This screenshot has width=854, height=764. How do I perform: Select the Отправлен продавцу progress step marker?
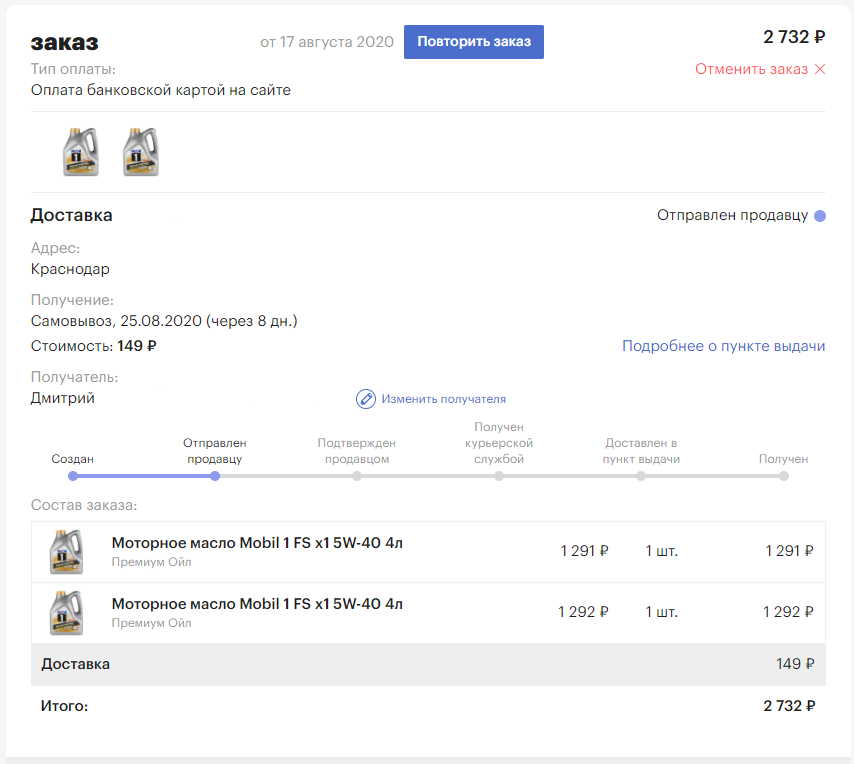coord(215,476)
